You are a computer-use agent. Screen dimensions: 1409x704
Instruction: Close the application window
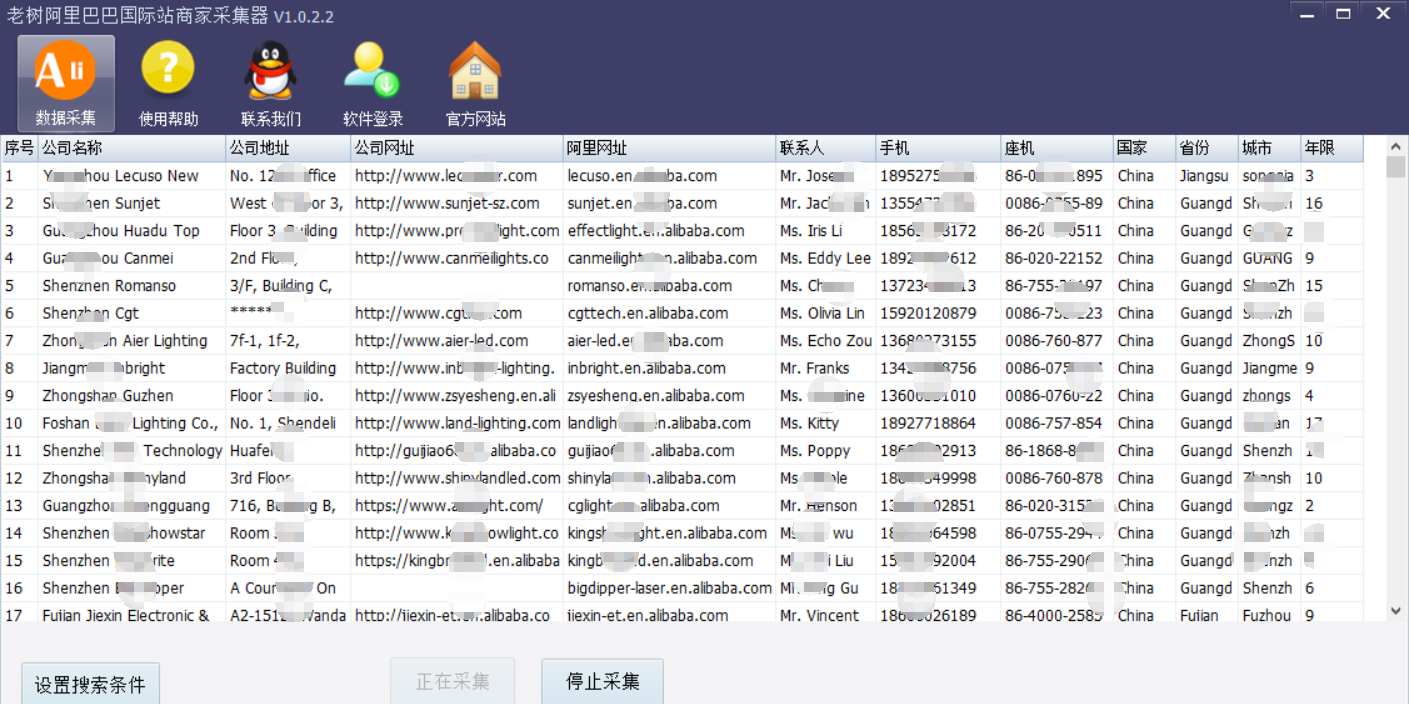pos(1383,14)
